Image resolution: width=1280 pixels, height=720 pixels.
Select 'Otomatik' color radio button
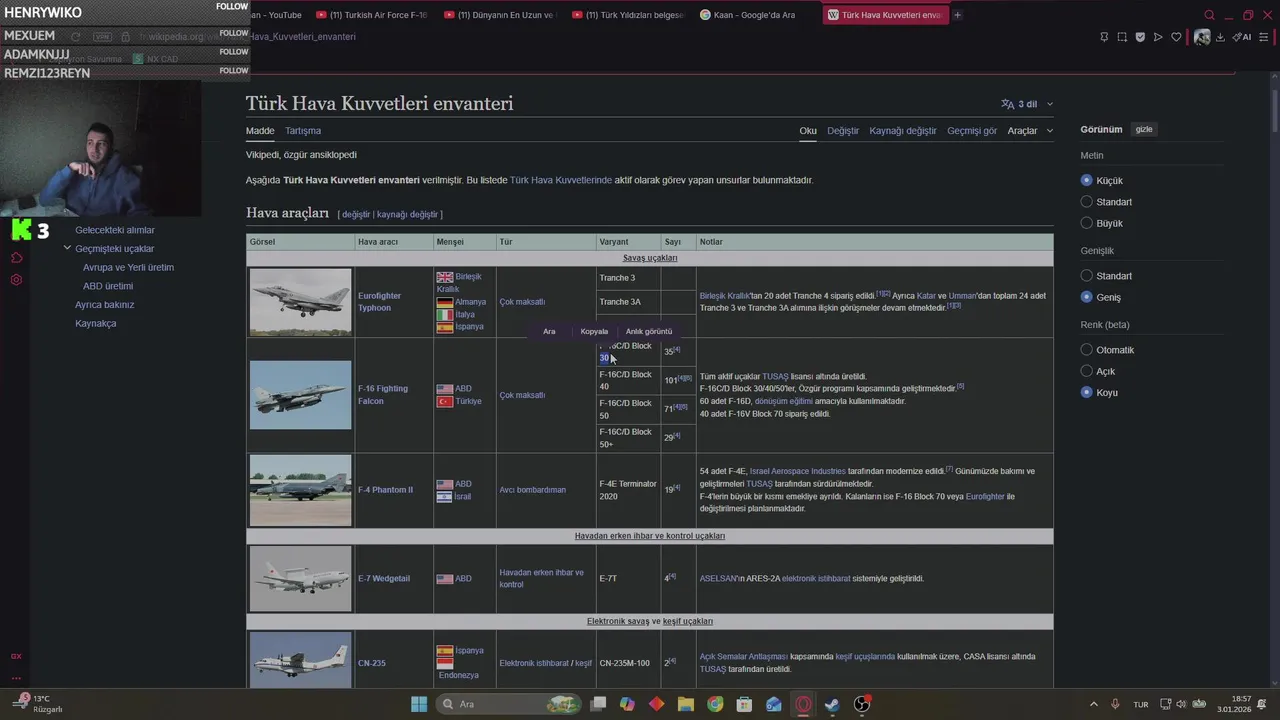pos(1087,350)
